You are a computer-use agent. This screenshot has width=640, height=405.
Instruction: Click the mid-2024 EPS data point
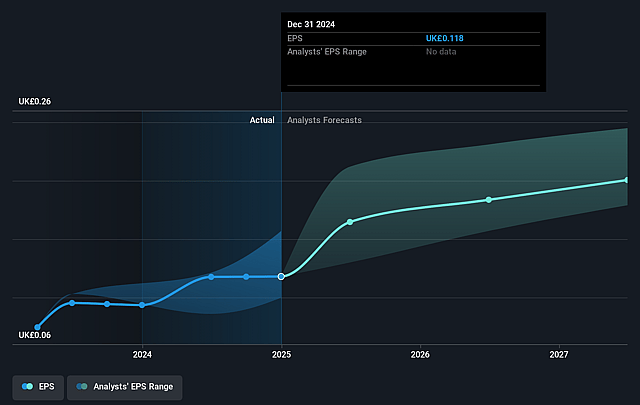tap(211, 277)
